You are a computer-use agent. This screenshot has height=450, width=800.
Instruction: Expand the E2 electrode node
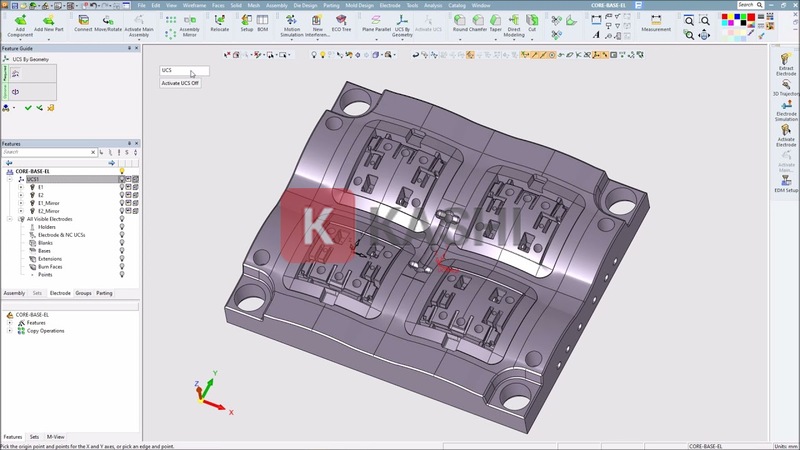(x=21, y=195)
